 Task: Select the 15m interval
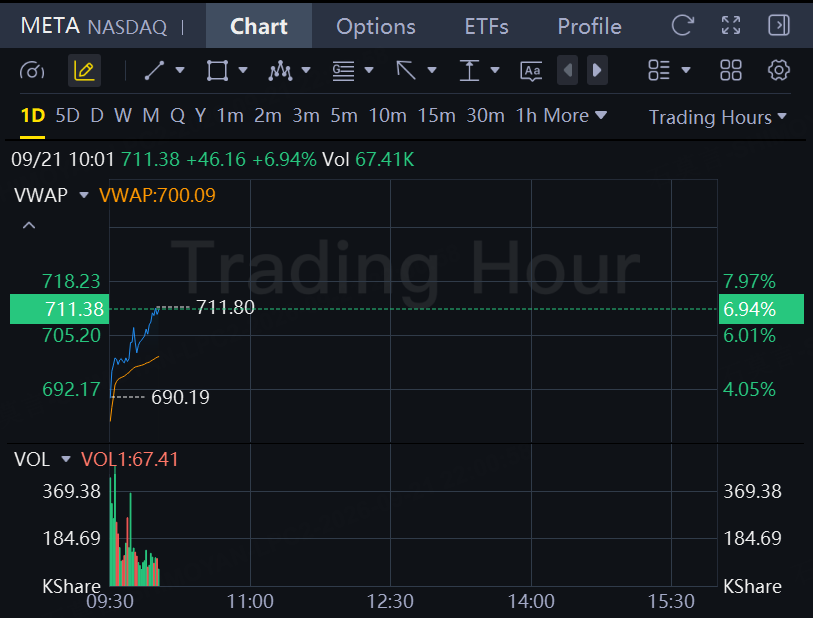click(437, 115)
